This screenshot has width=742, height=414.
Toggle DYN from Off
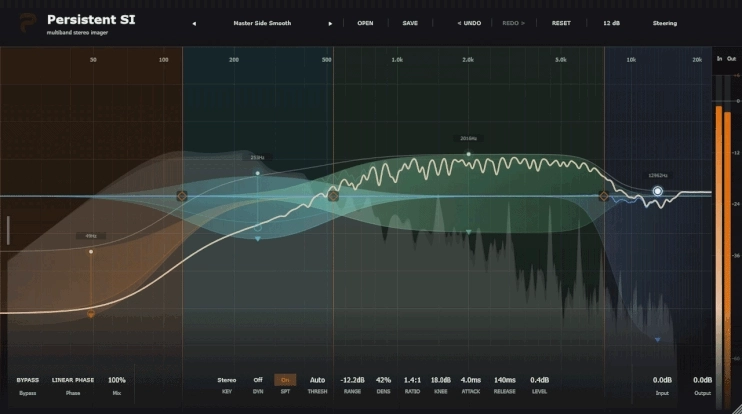(258, 380)
